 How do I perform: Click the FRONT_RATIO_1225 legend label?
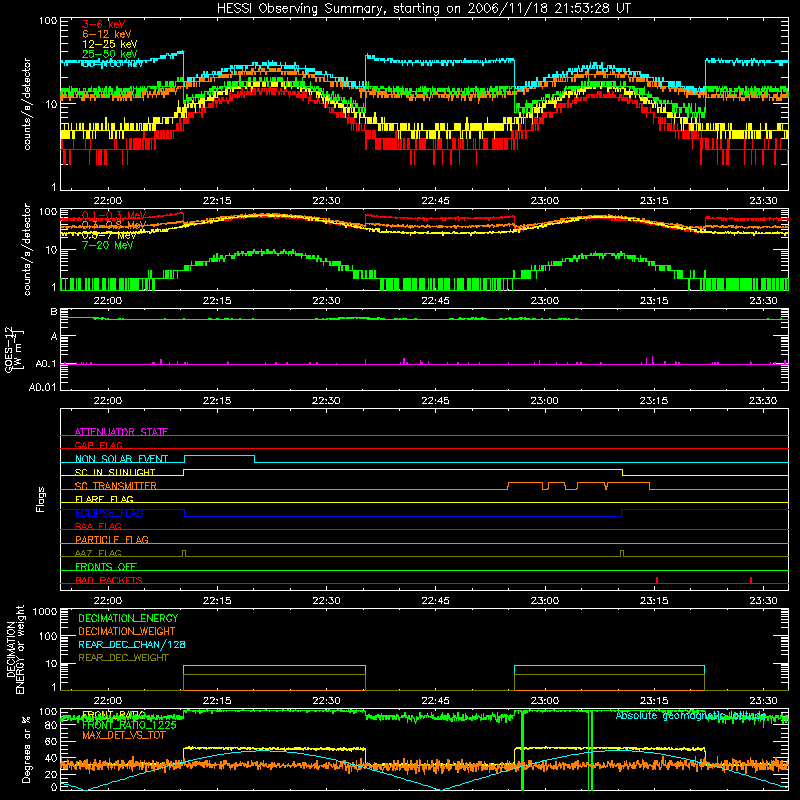129,725
